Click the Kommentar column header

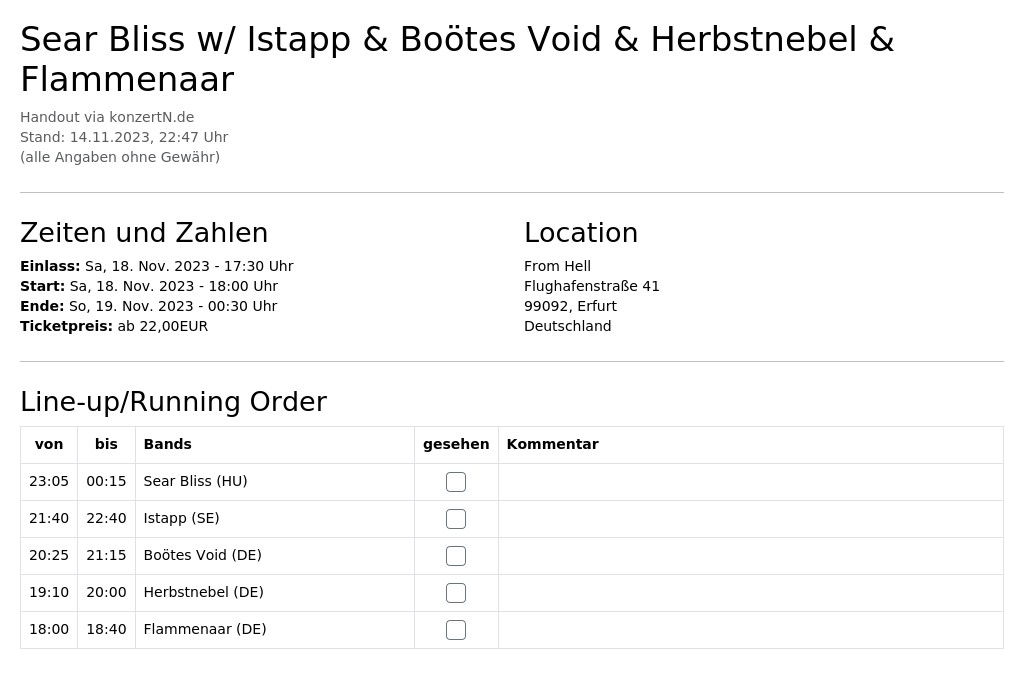click(552, 444)
